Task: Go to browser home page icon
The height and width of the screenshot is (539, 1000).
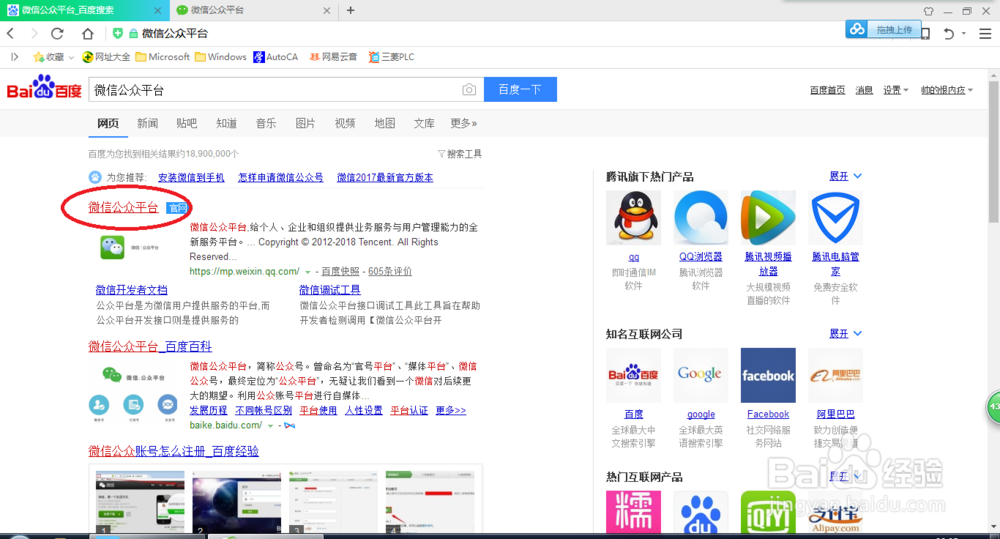Action: pyautogui.click(x=87, y=33)
